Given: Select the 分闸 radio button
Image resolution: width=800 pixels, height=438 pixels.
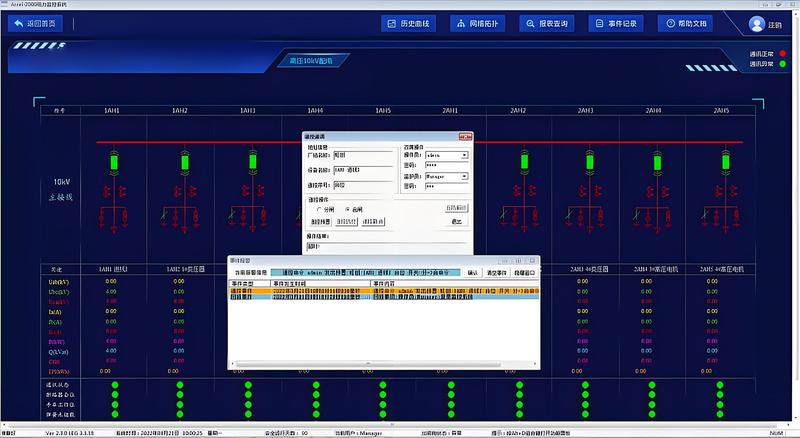Looking at the screenshot, I should pos(319,208).
